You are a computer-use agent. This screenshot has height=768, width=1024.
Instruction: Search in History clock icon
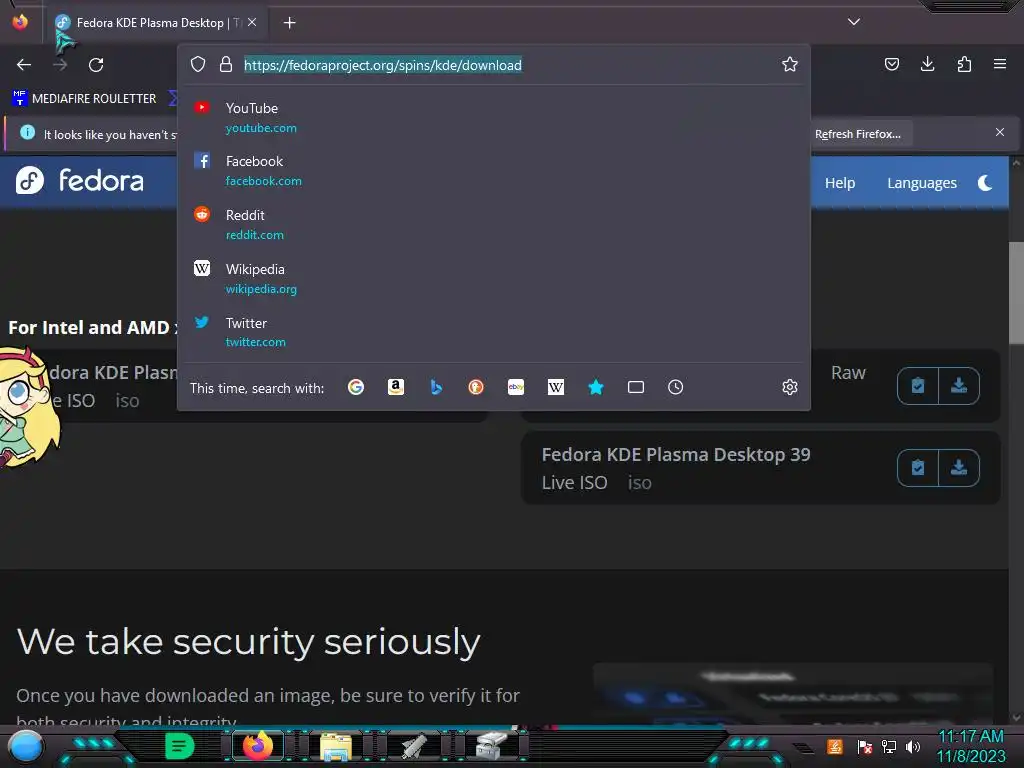[675, 387]
